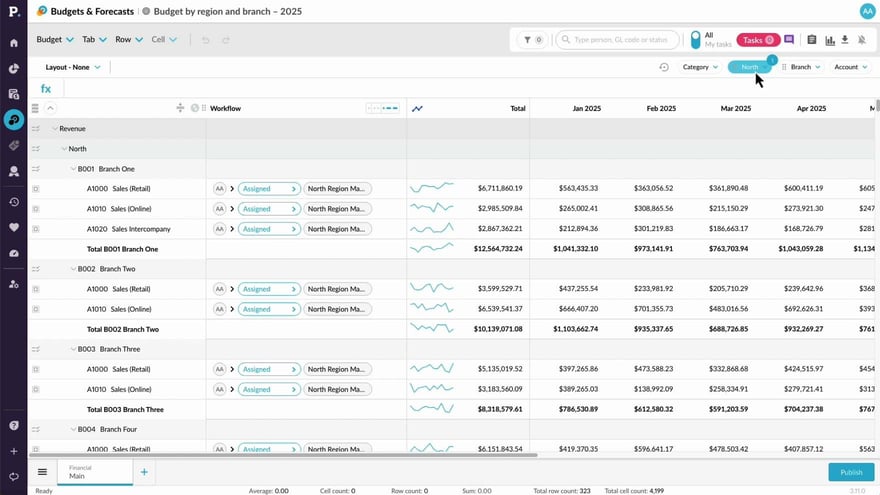Toggle checkbox for B002 A1010 Sales (Online) row
Viewport: 880px width, 495px height.
pos(35,309)
